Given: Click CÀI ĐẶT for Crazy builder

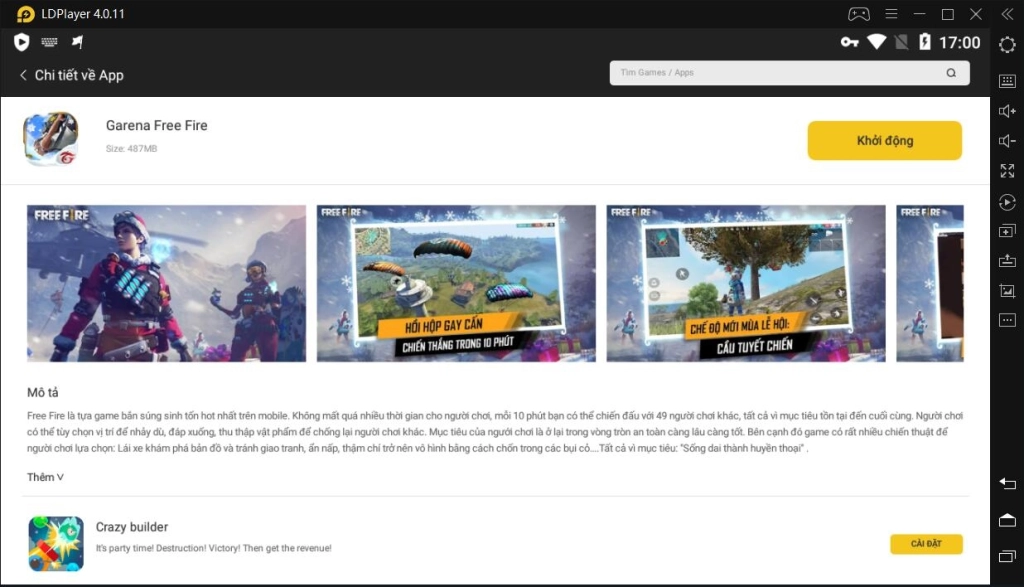Looking at the screenshot, I should (x=926, y=544).
